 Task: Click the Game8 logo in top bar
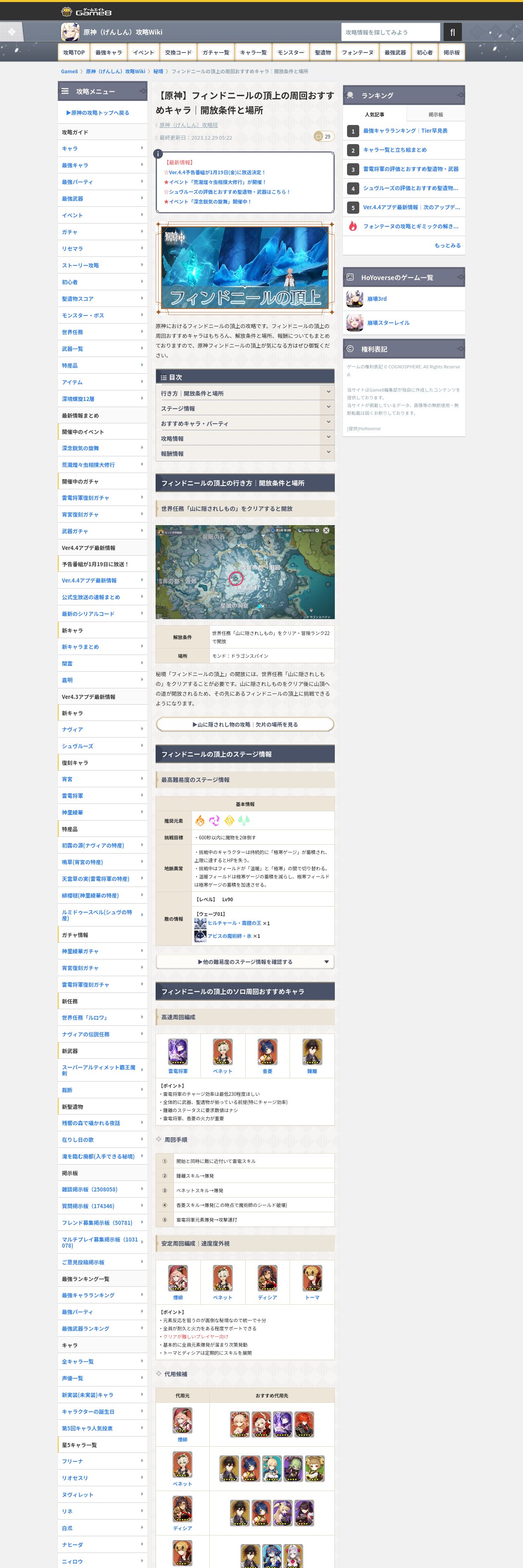tap(86, 11)
